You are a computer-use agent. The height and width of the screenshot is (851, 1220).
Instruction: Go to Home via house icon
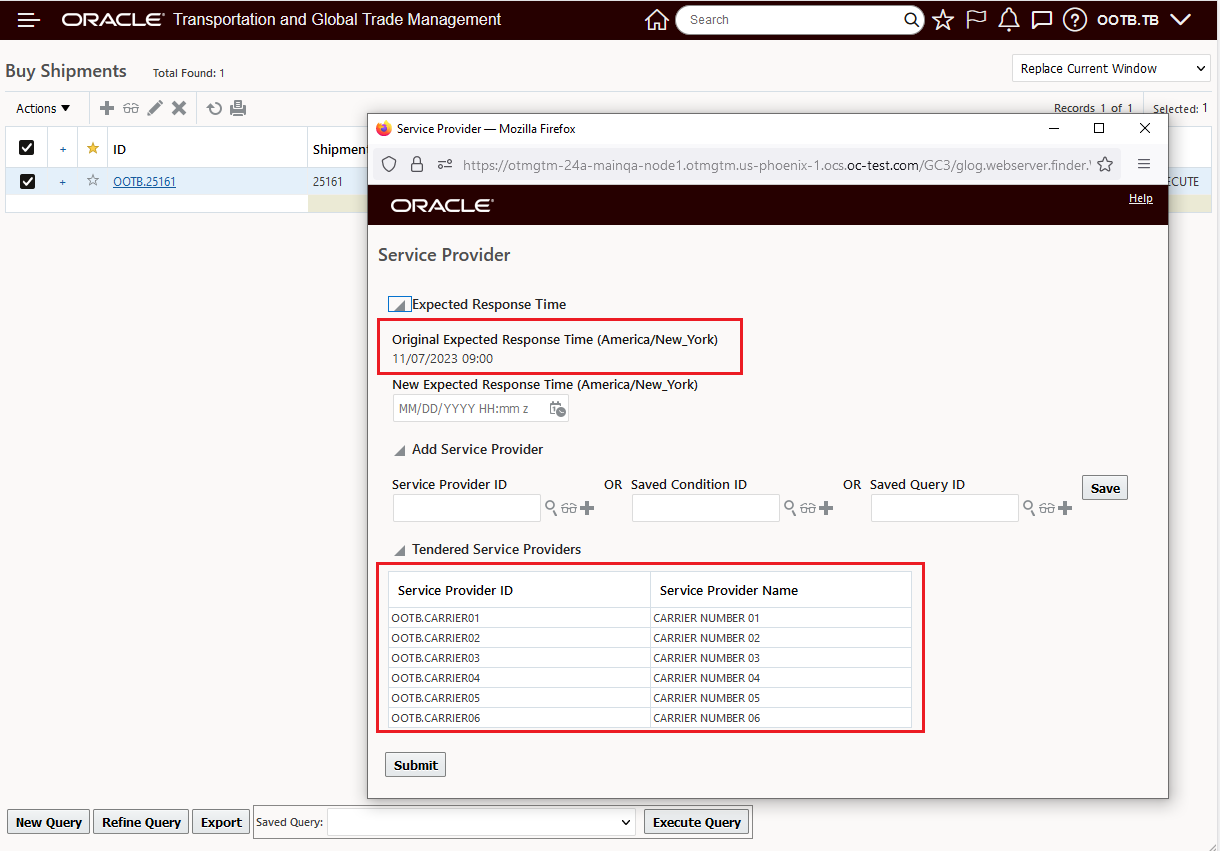tap(656, 20)
